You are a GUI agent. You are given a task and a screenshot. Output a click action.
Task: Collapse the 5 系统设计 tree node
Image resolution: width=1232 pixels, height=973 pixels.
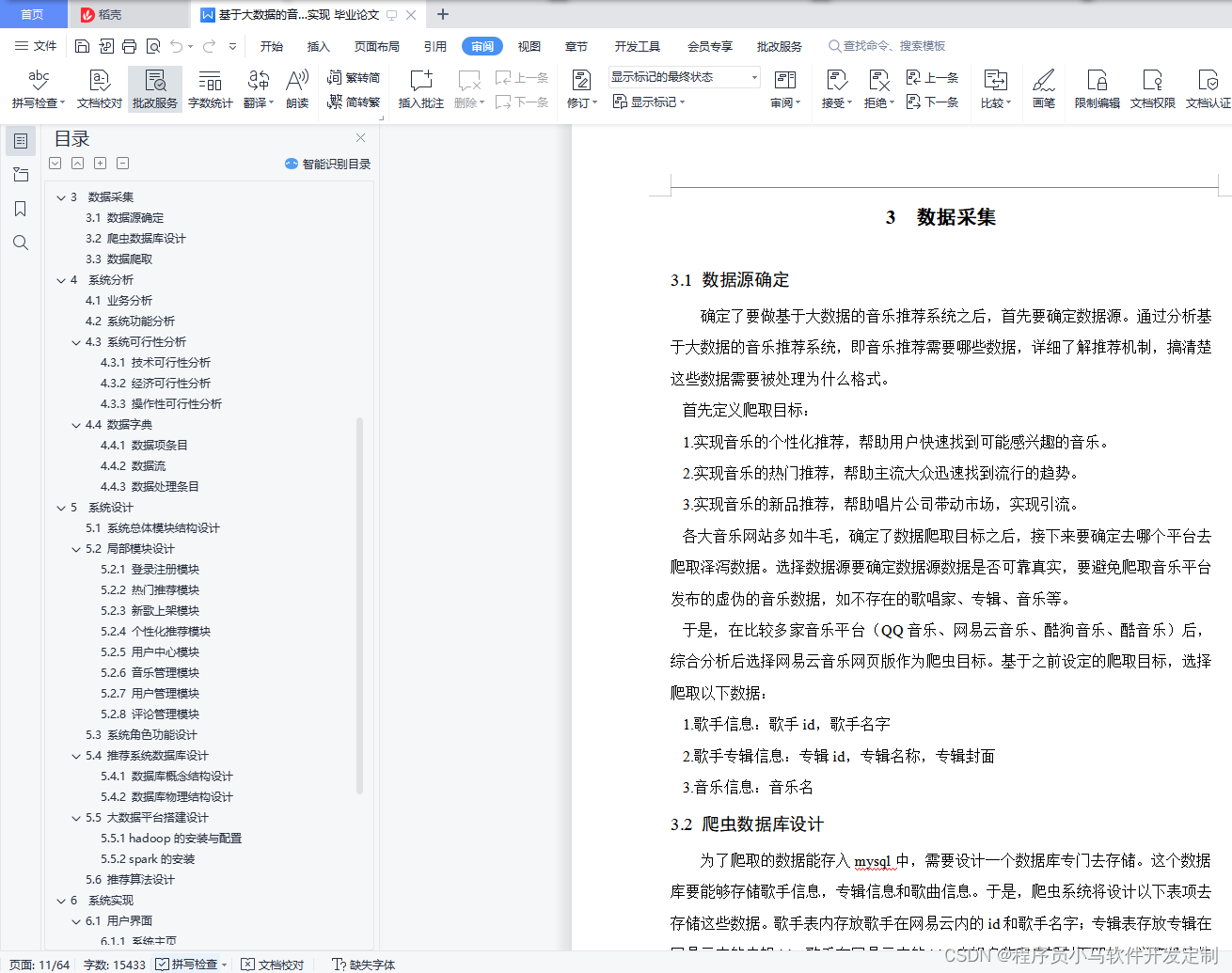click(x=61, y=508)
